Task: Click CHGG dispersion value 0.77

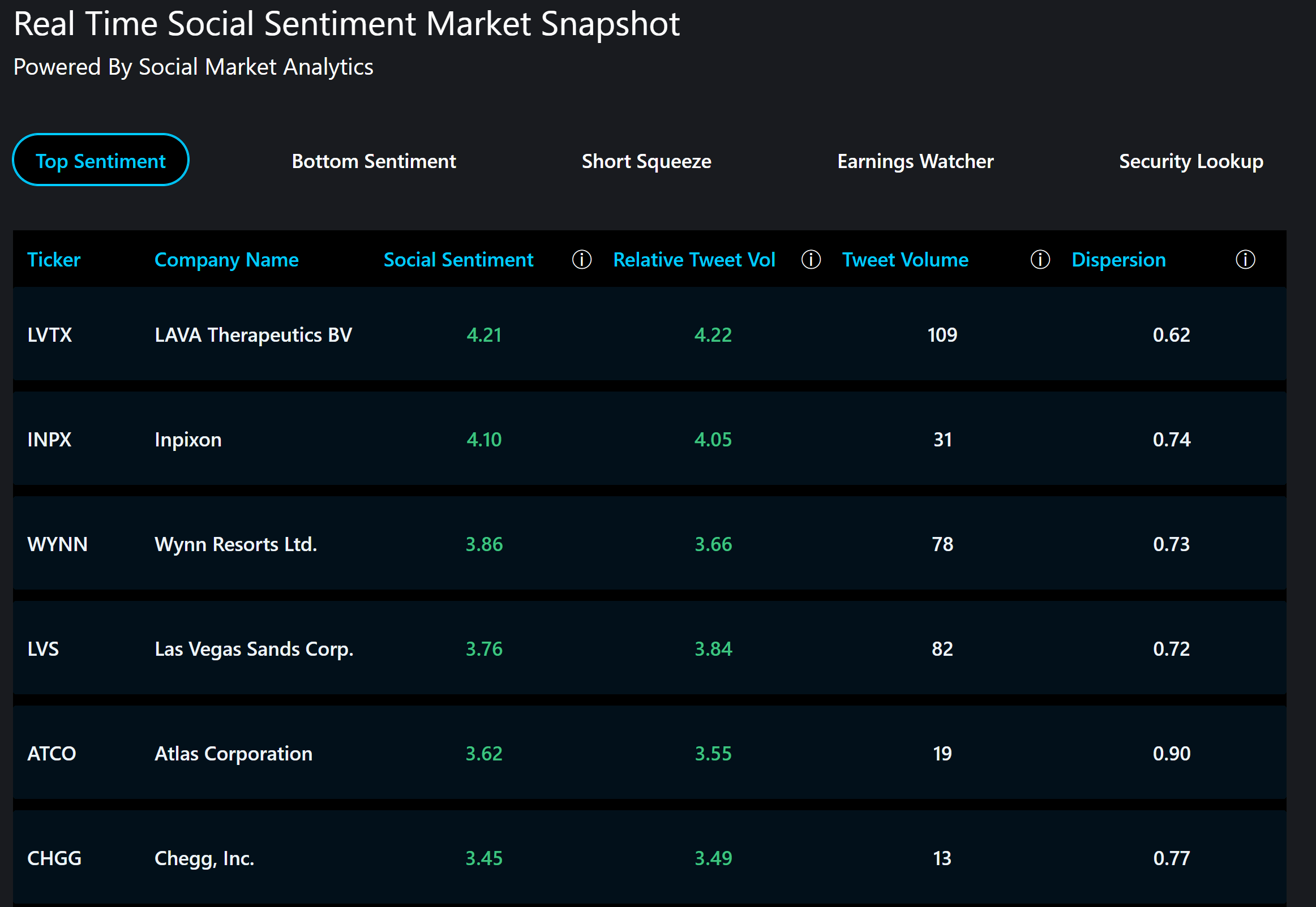Action: click(1172, 858)
